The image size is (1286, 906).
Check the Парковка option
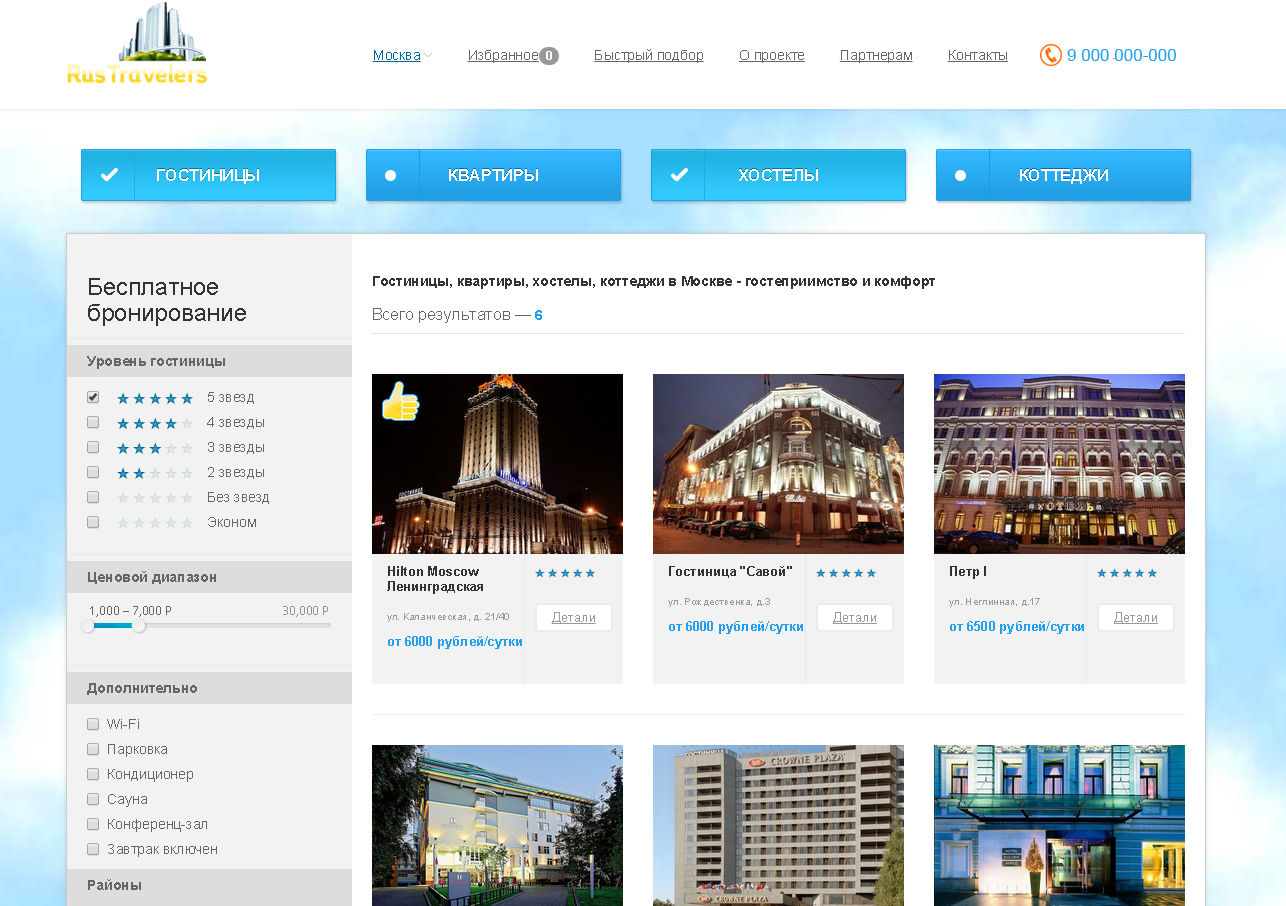click(x=93, y=749)
